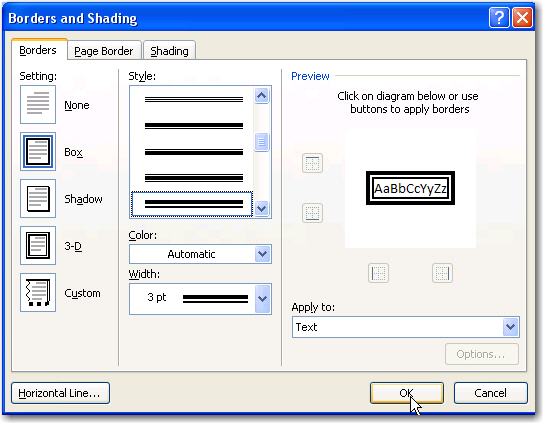Switch to the Page Border tab

[x=104, y=51]
